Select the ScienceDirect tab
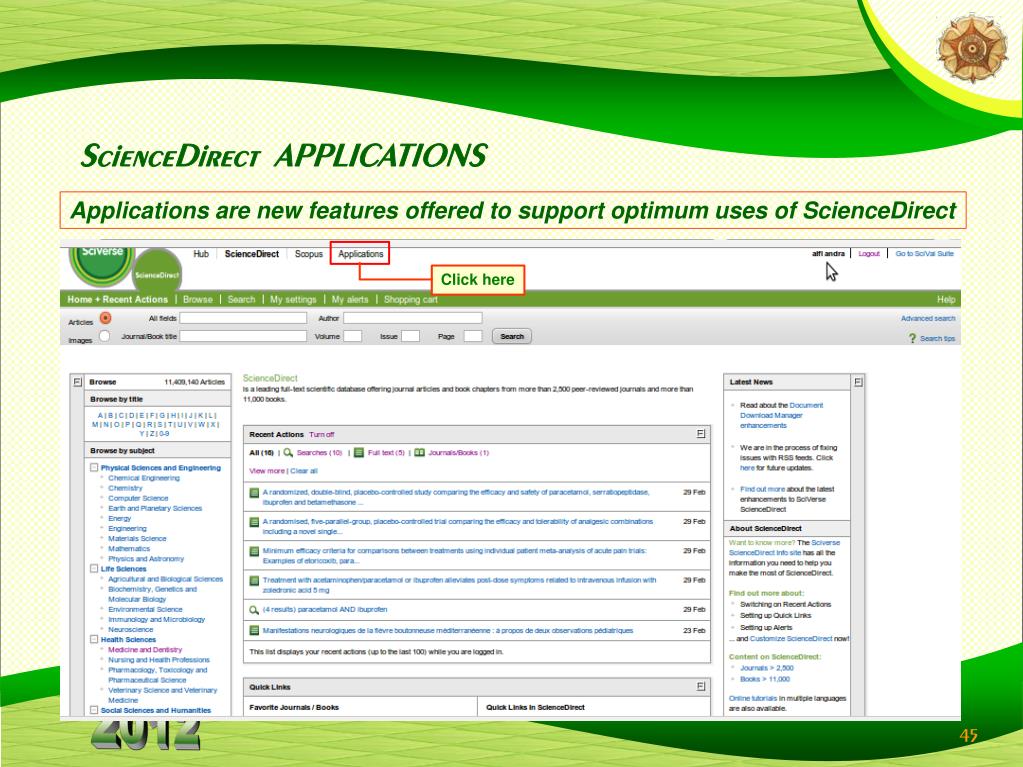 (252, 254)
